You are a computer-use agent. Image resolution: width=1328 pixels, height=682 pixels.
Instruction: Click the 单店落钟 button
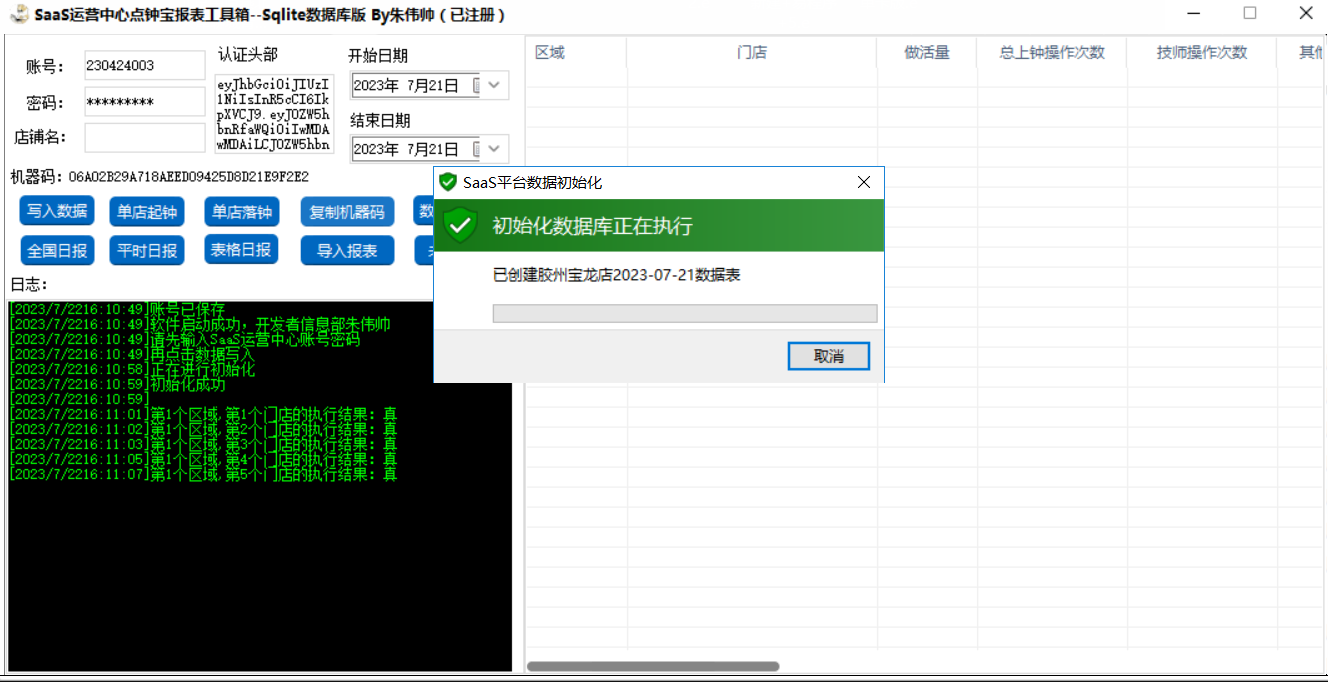(241, 212)
